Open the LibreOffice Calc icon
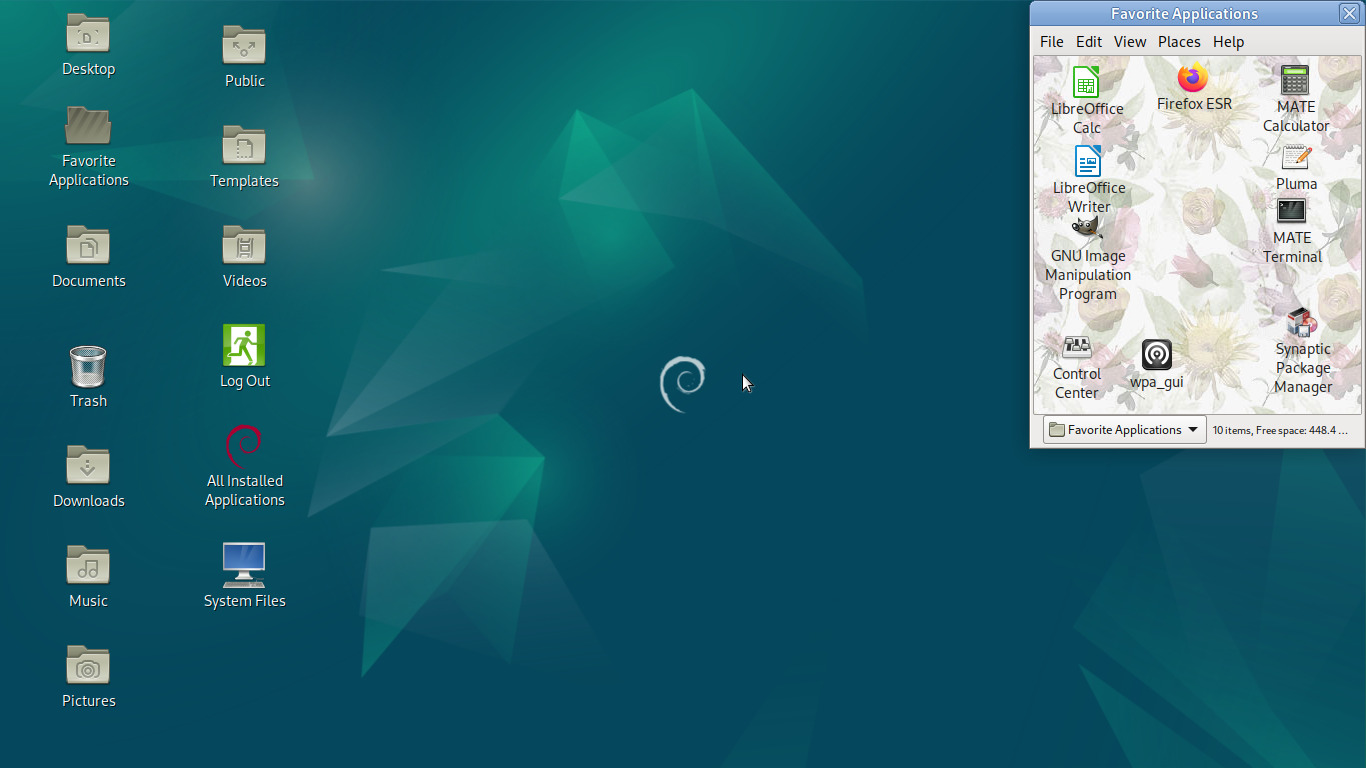The image size is (1366, 768). point(1086,82)
